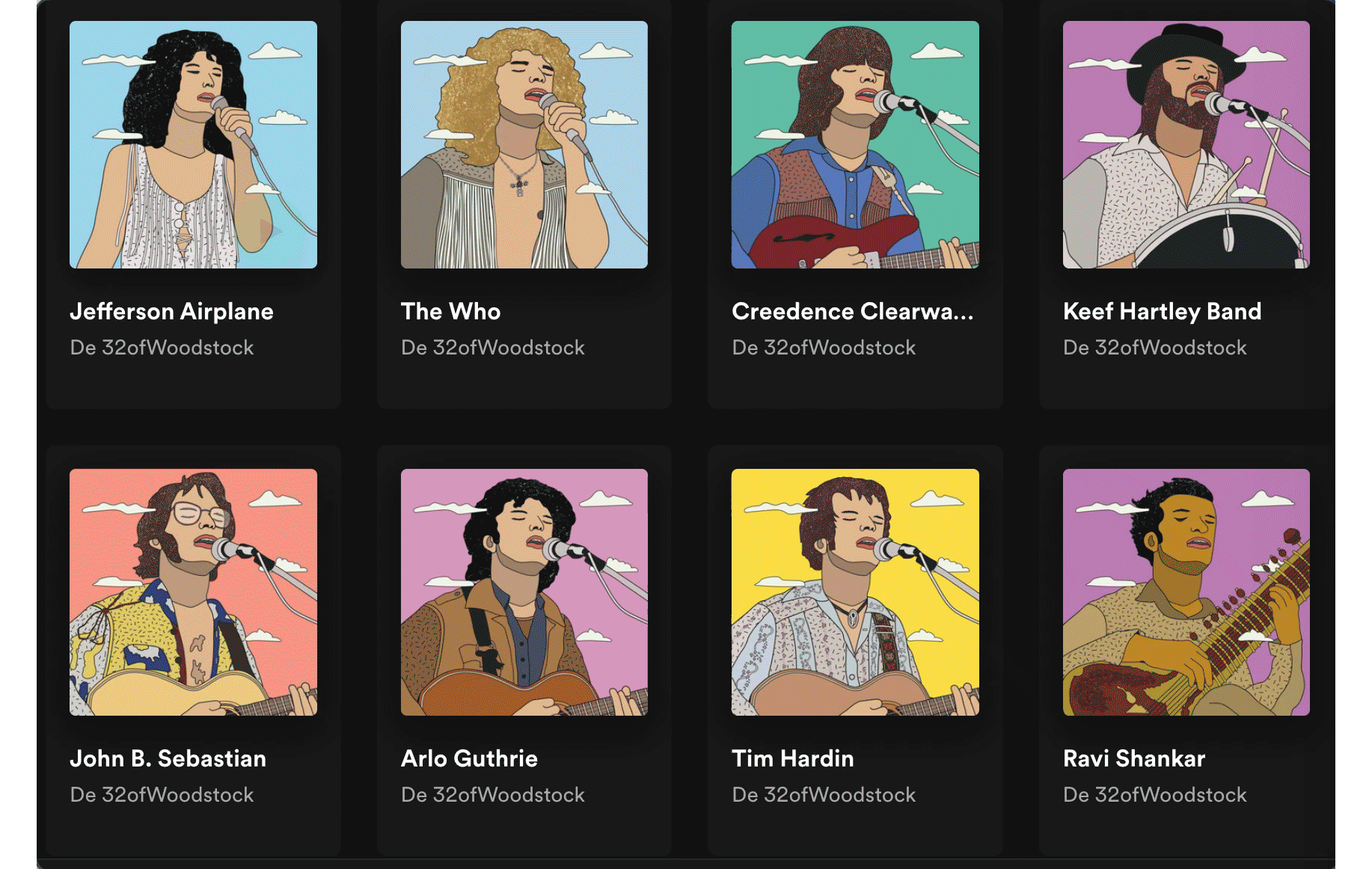Click 32ofWoodstock author under Arlo Guthrie
The width and height of the screenshot is (1372, 869).
(509, 795)
